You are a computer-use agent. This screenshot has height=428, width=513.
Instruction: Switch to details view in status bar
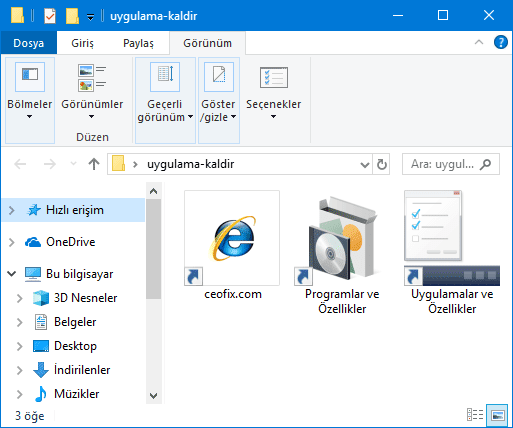[x=475, y=415]
